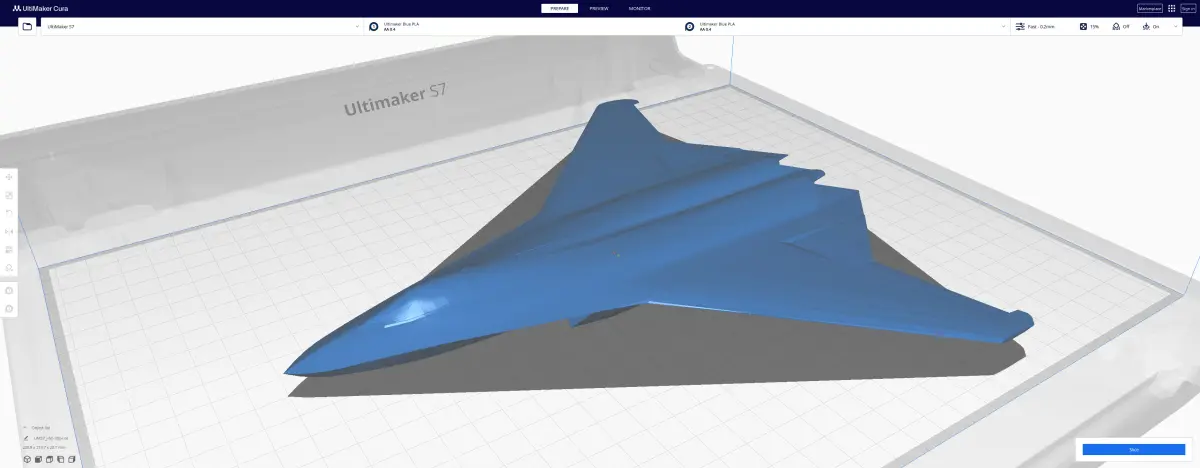Switch to 3D perspective view cube icon

point(25,459)
